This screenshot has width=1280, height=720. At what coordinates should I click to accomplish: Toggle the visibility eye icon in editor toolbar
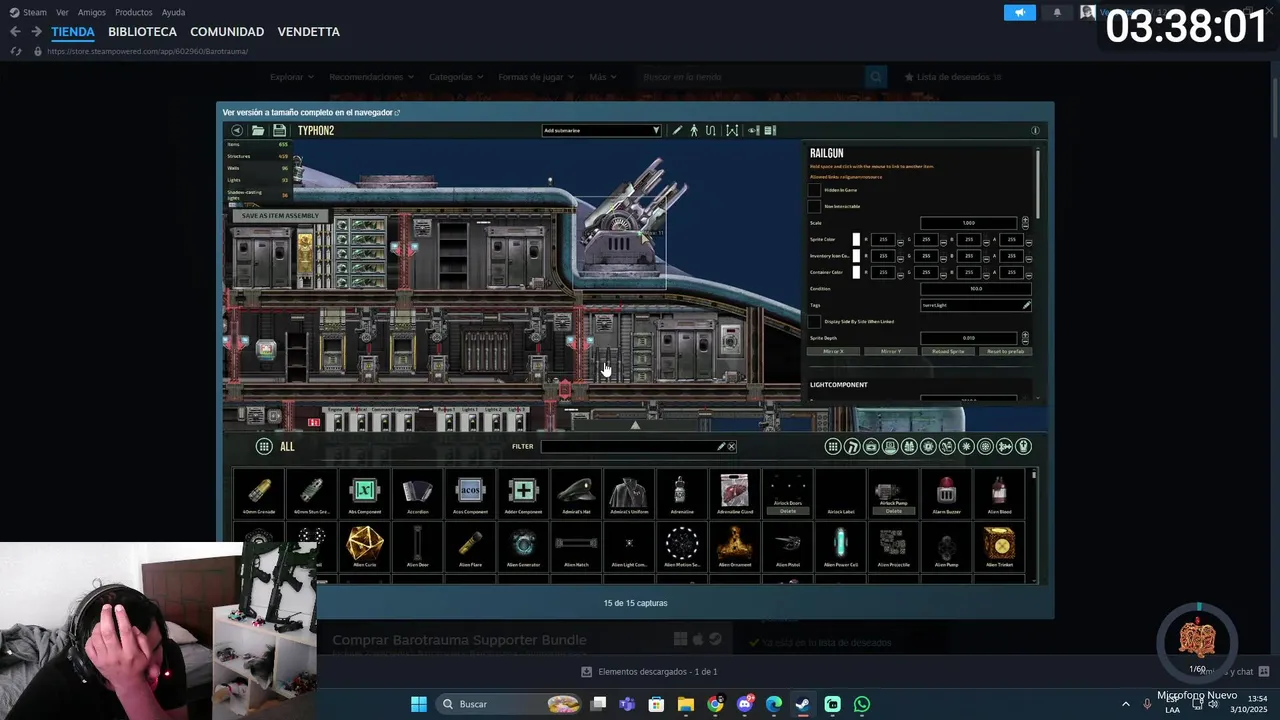753,130
